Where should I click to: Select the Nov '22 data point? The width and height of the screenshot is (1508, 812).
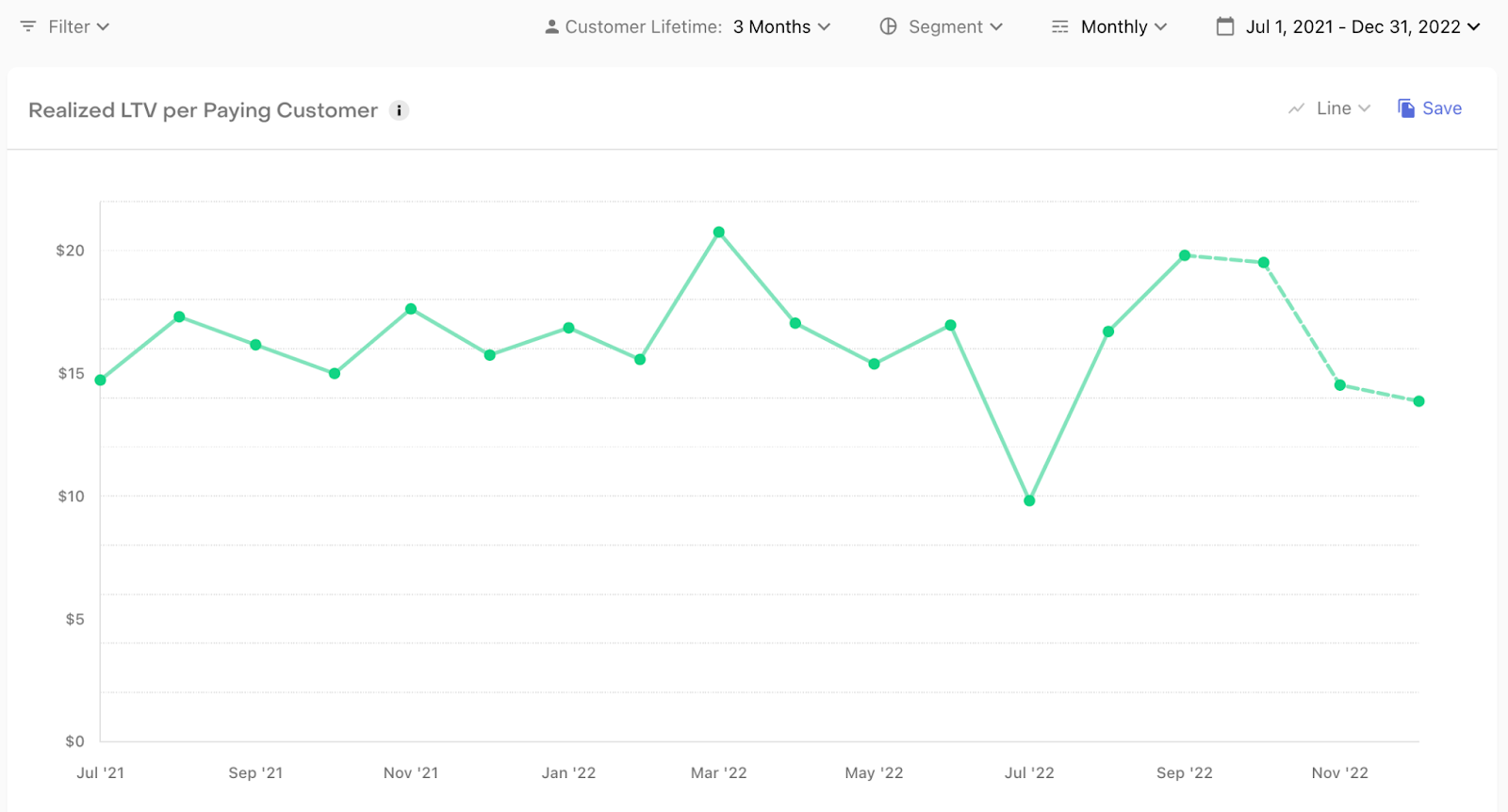[1340, 384]
